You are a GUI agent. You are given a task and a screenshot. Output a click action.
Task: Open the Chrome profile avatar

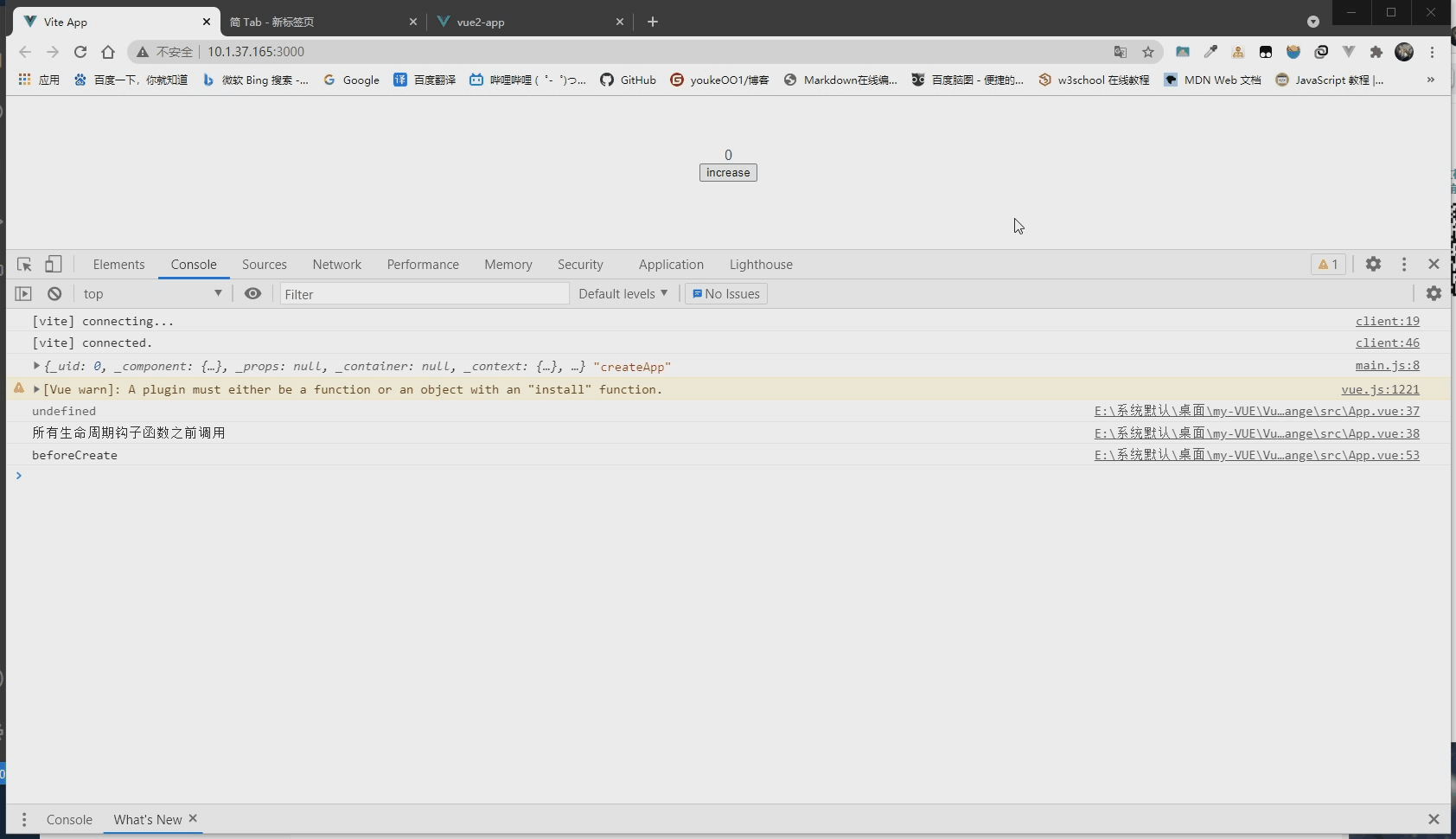point(1404,52)
